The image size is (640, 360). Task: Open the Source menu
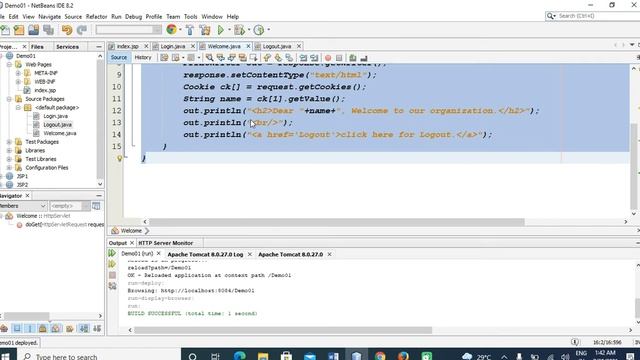[x=73, y=17]
